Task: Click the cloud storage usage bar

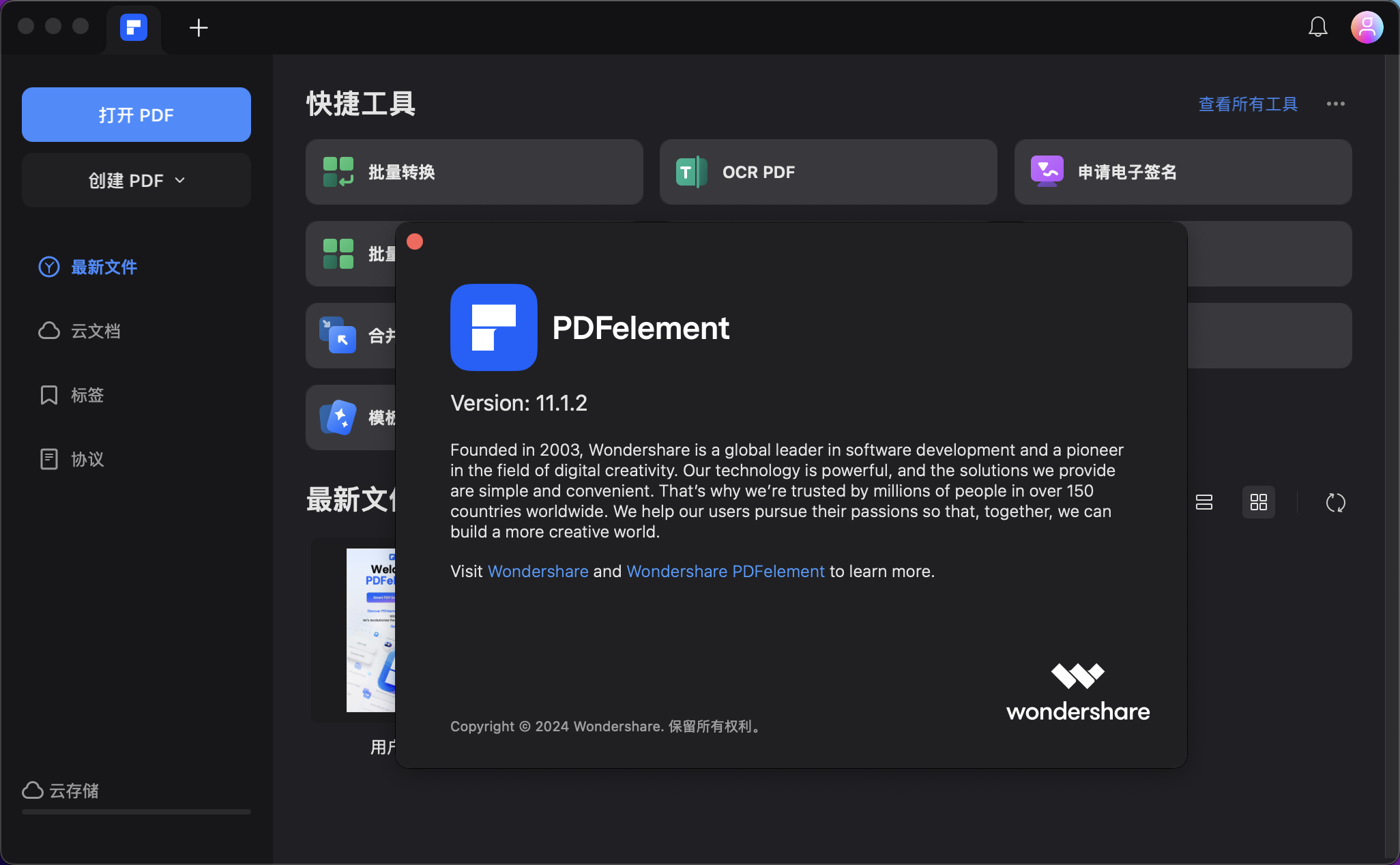Action: (136, 812)
